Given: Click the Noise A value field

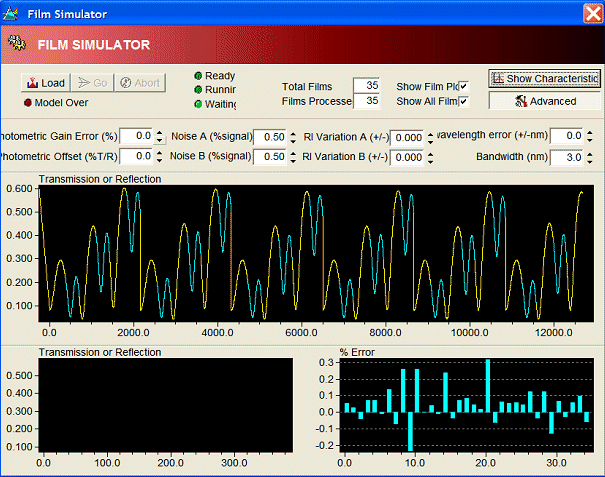Looking at the screenshot, I should (x=270, y=137).
